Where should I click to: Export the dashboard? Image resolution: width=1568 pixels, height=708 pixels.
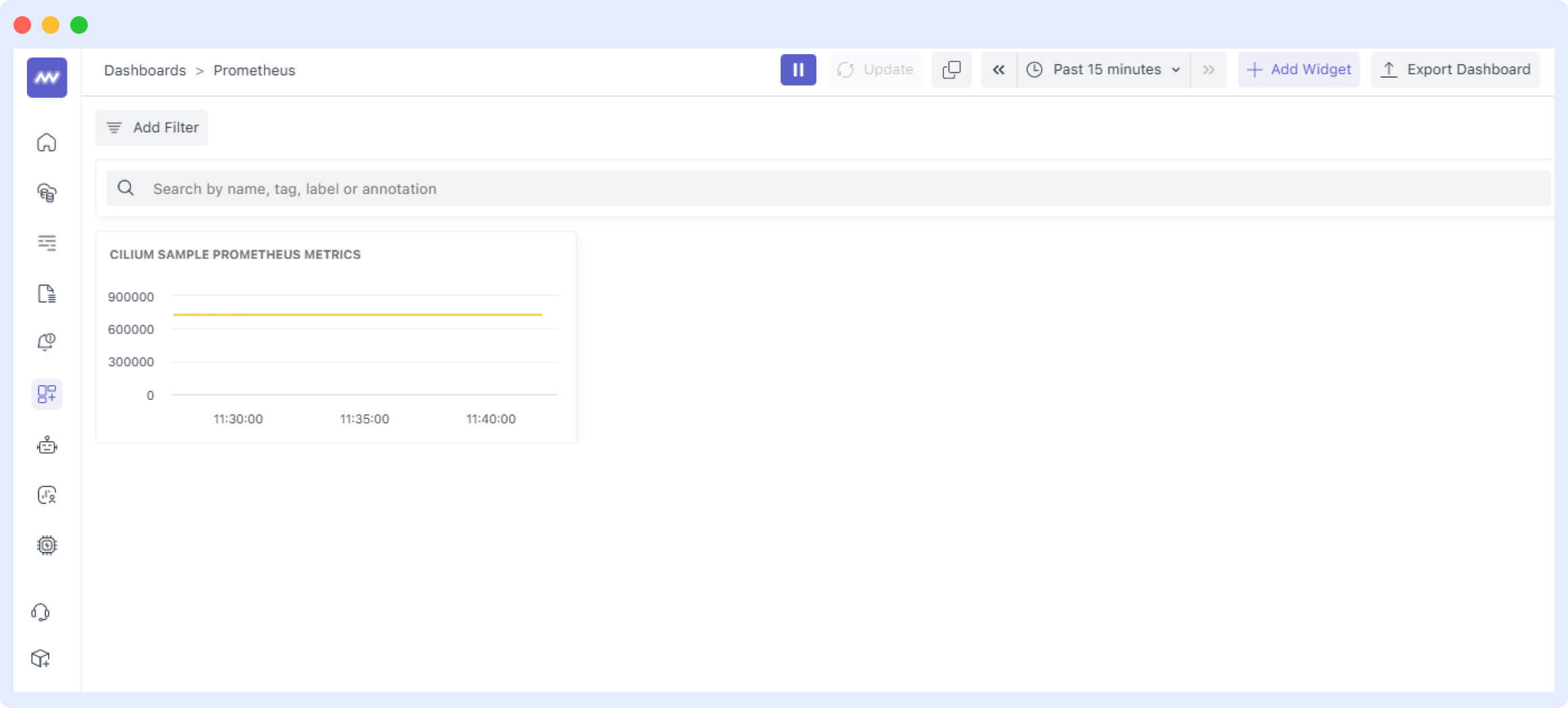click(1455, 69)
